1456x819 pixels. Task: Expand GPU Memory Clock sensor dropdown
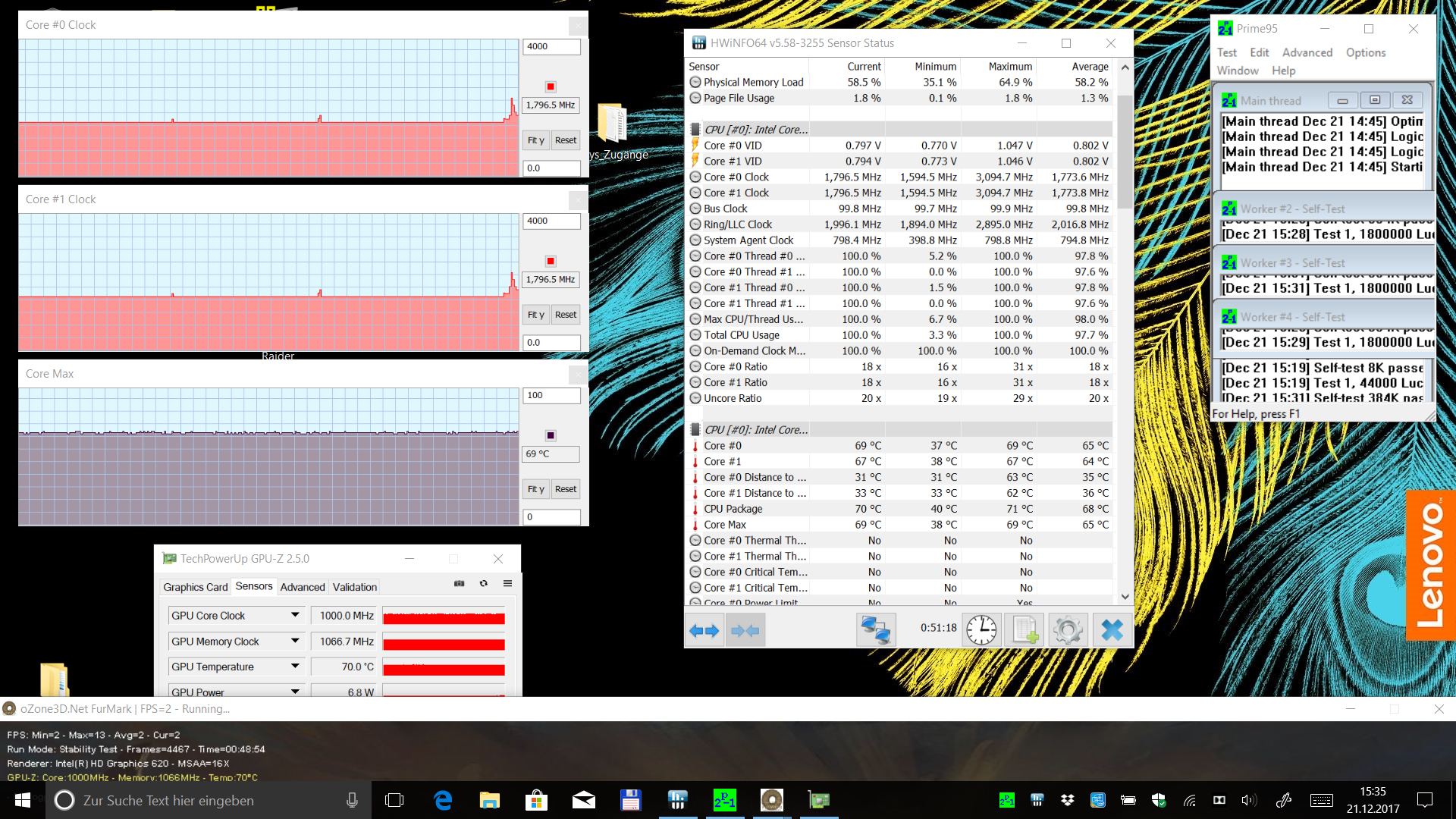click(x=295, y=641)
